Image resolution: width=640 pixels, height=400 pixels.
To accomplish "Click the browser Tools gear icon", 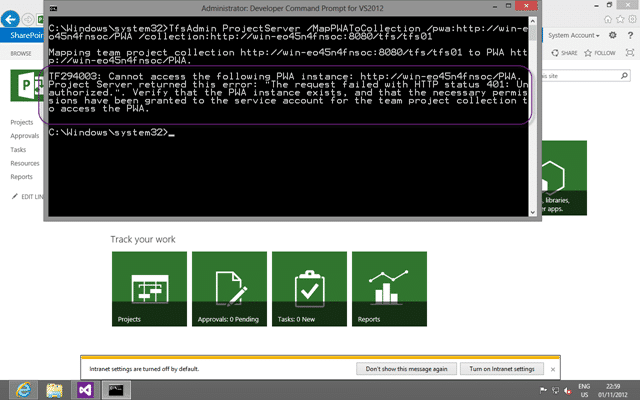I will (633, 19).
